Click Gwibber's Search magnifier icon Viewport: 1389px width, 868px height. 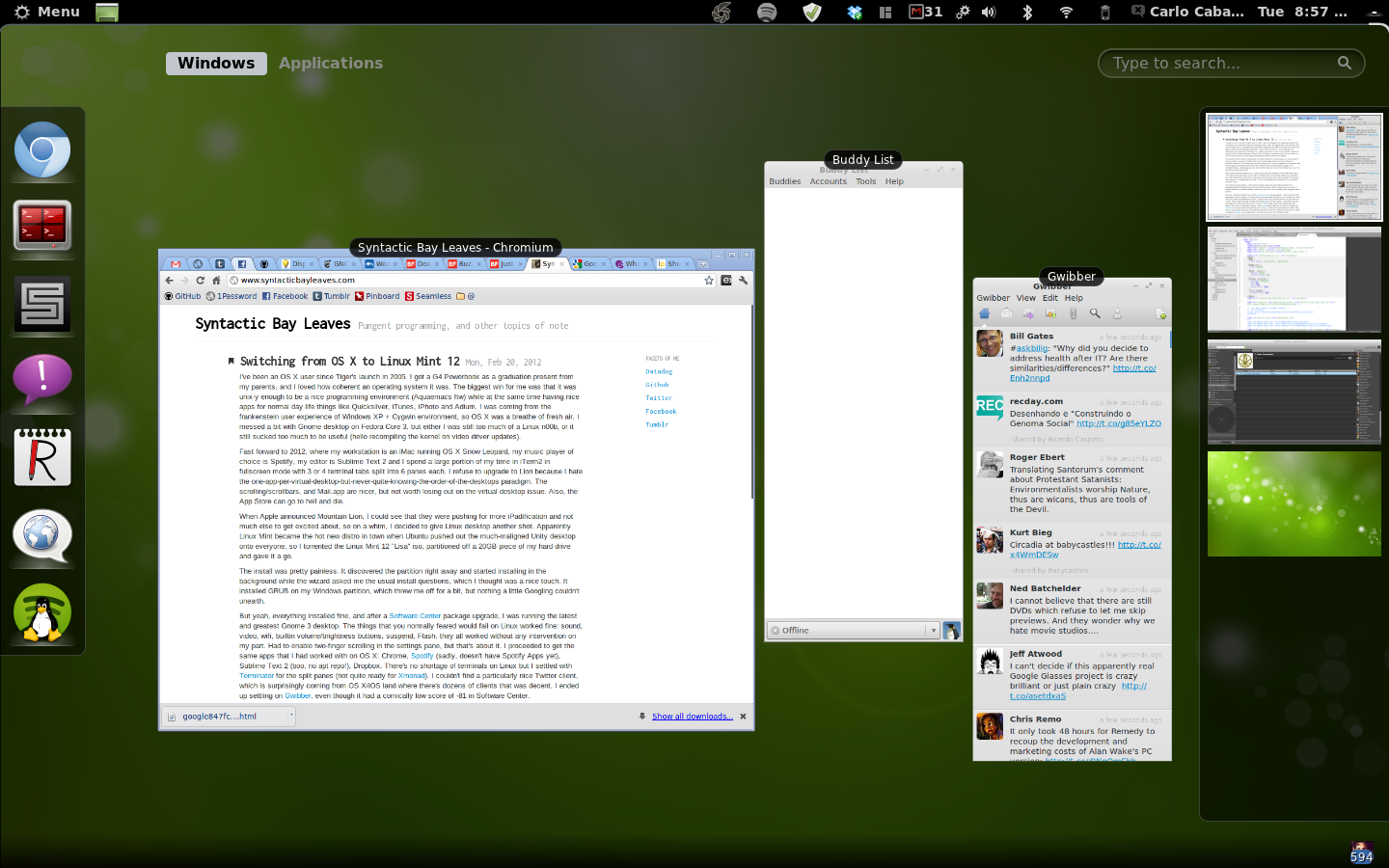(x=1095, y=313)
